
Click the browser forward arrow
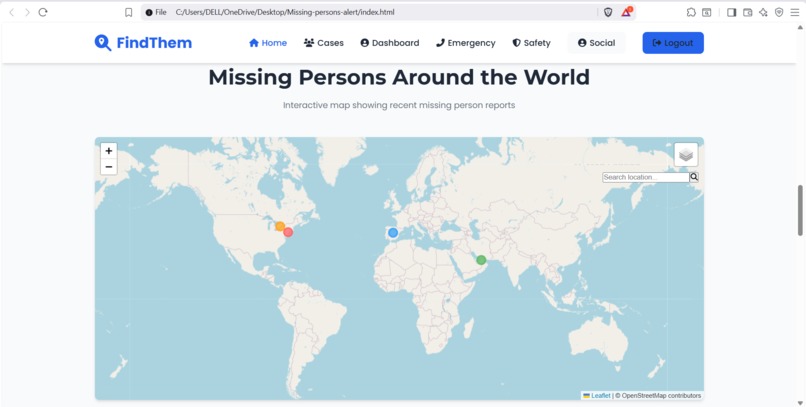[x=27, y=12]
